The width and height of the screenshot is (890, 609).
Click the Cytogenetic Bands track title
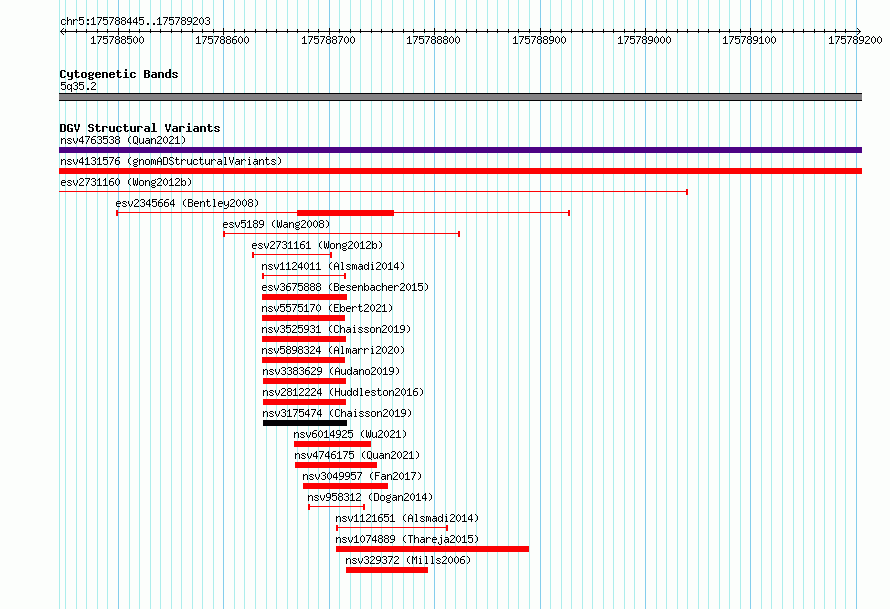click(119, 74)
